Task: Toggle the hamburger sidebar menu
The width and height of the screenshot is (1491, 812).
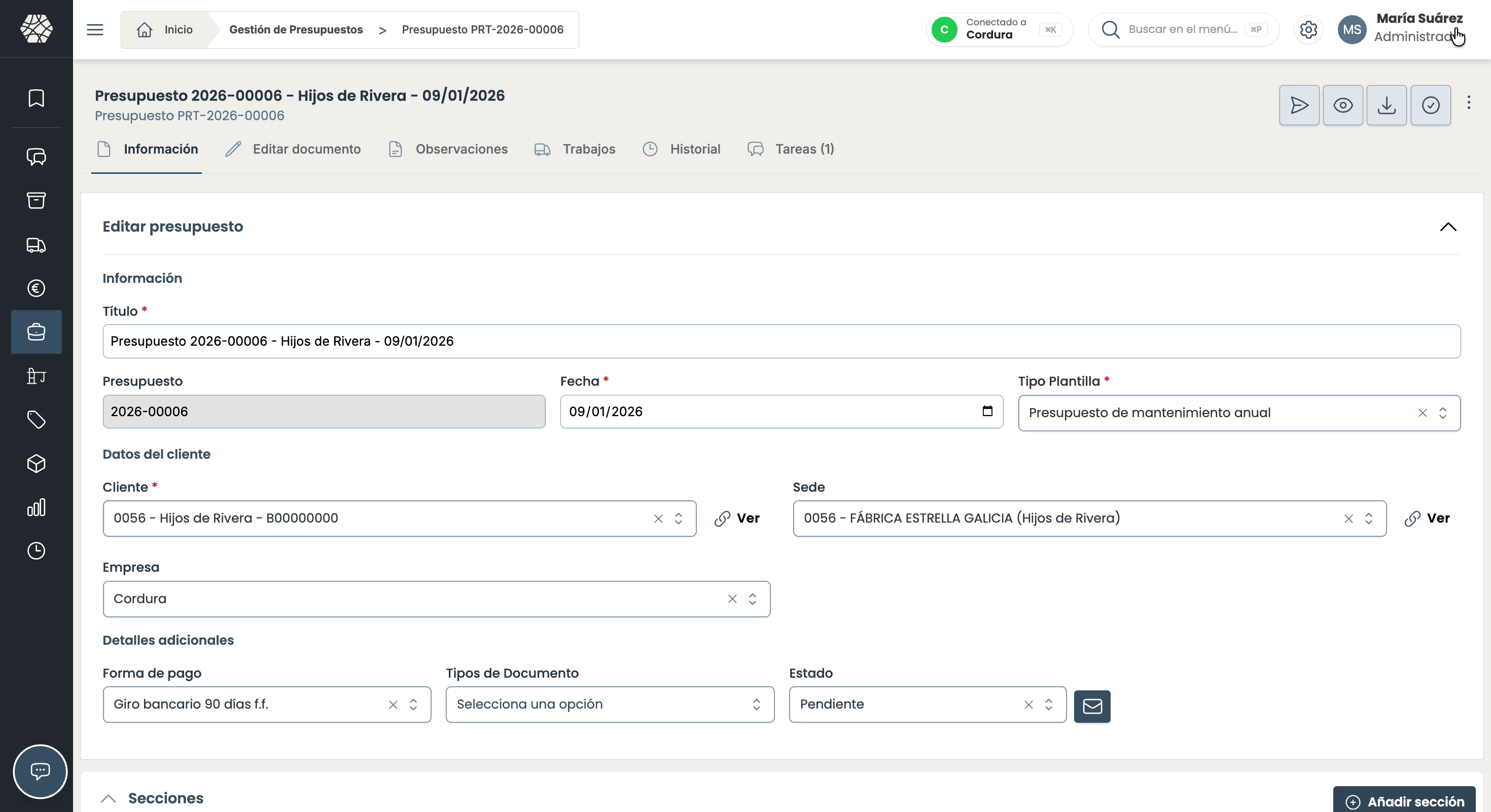Action: click(x=95, y=29)
